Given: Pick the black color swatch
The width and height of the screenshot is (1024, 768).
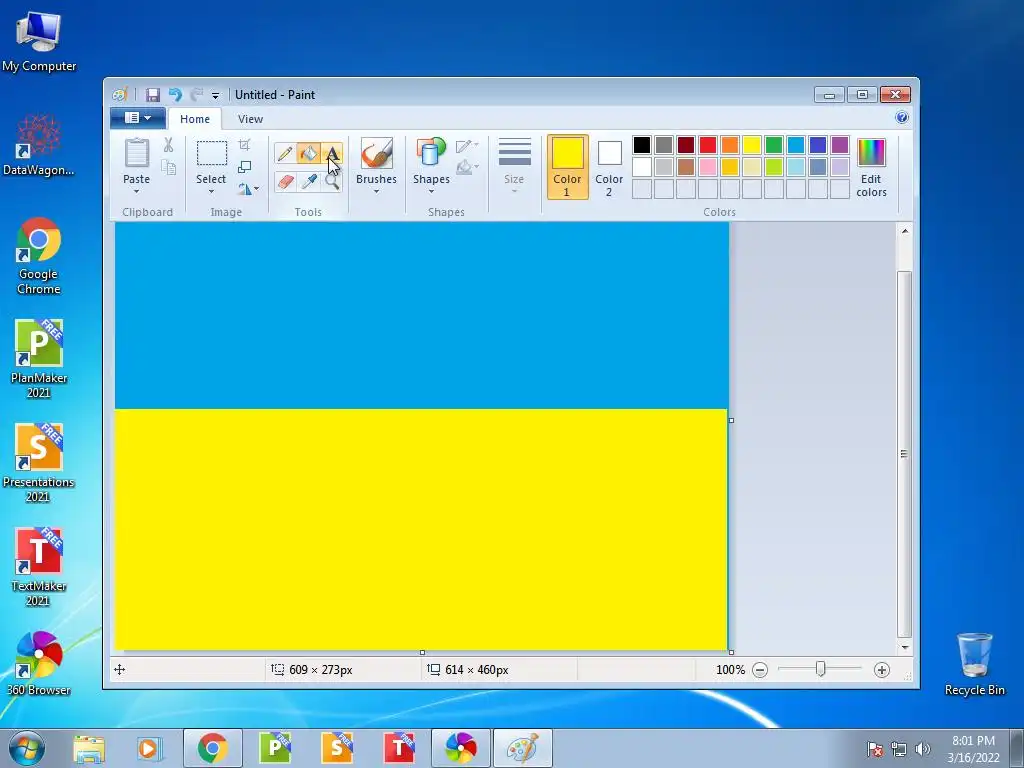Looking at the screenshot, I should (x=641, y=144).
